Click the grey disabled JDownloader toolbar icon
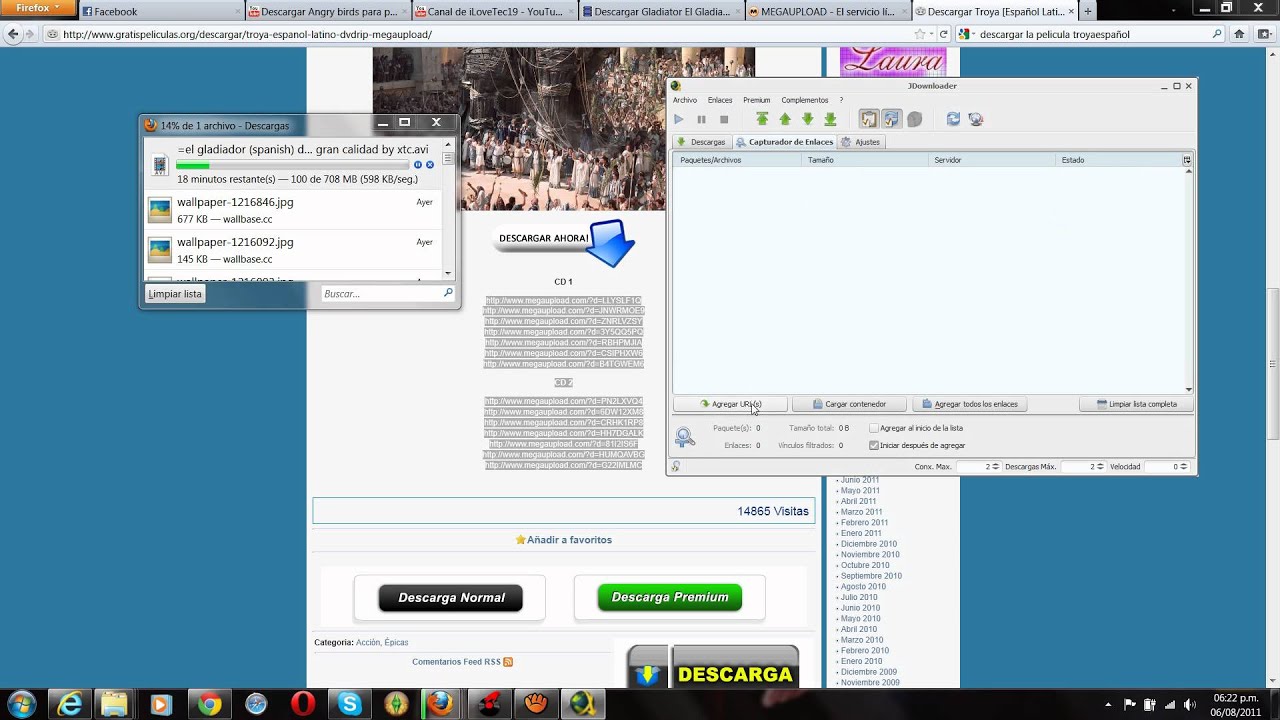Screen dimensions: 1280x720 click(914, 119)
